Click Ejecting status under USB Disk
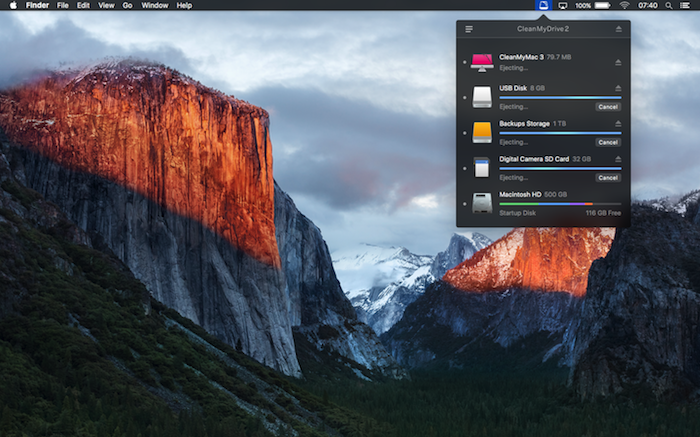The image size is (700, 437). click(x=513, y=107)
